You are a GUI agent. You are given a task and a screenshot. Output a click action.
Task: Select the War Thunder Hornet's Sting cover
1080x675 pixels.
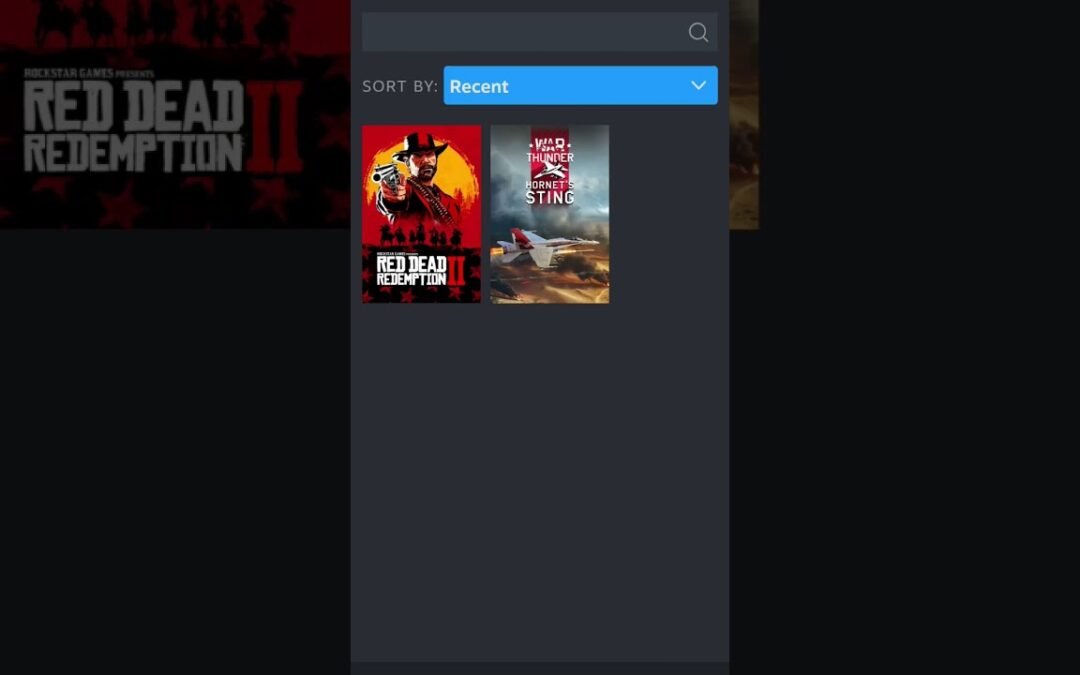pyautogui.click(x=549, y=214)
